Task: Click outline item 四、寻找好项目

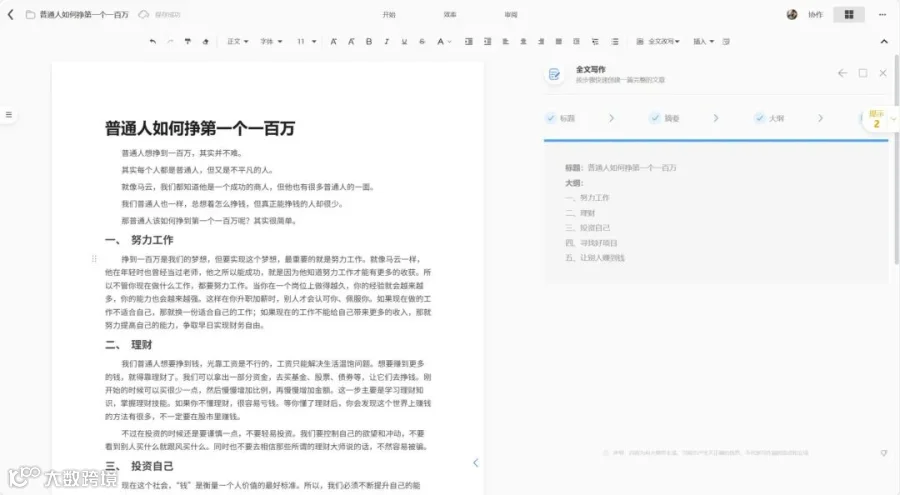Action: pyautogui.click(x=591, y=243)
